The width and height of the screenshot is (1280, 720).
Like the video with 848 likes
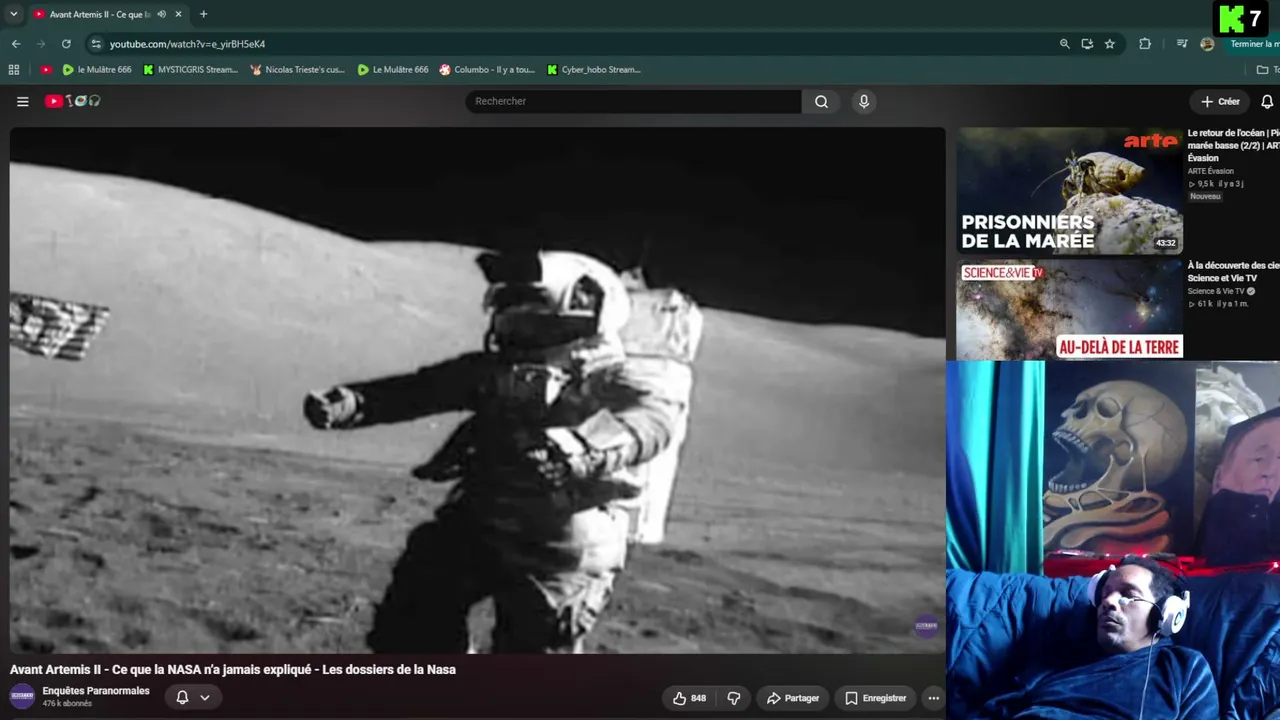coord(689,698)
